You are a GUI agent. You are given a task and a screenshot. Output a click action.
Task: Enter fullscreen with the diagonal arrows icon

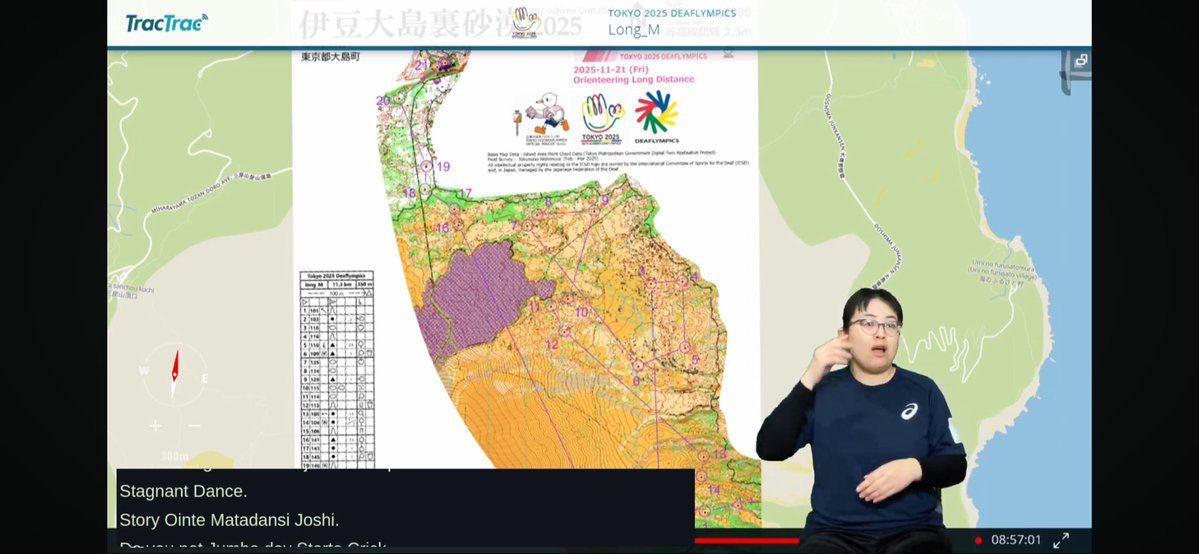point(1061,540)
